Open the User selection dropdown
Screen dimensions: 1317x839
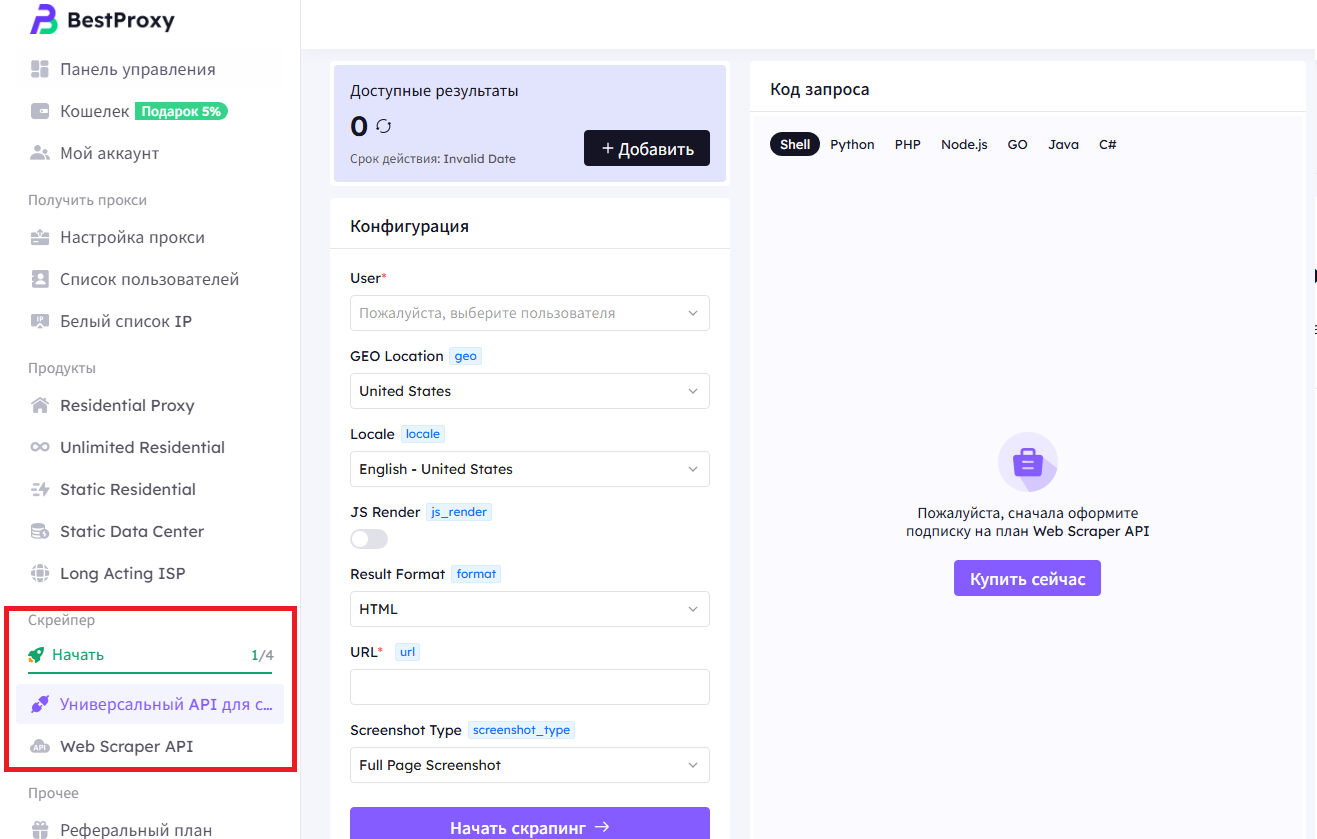click(529, 313)
